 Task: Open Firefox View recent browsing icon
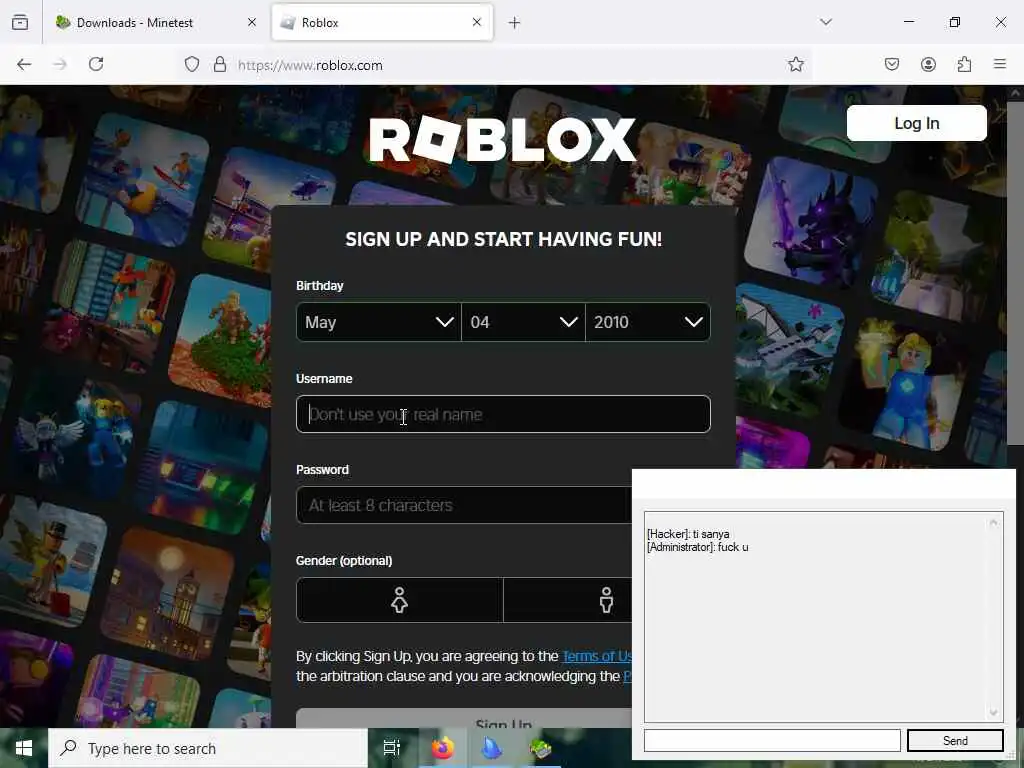20,22
